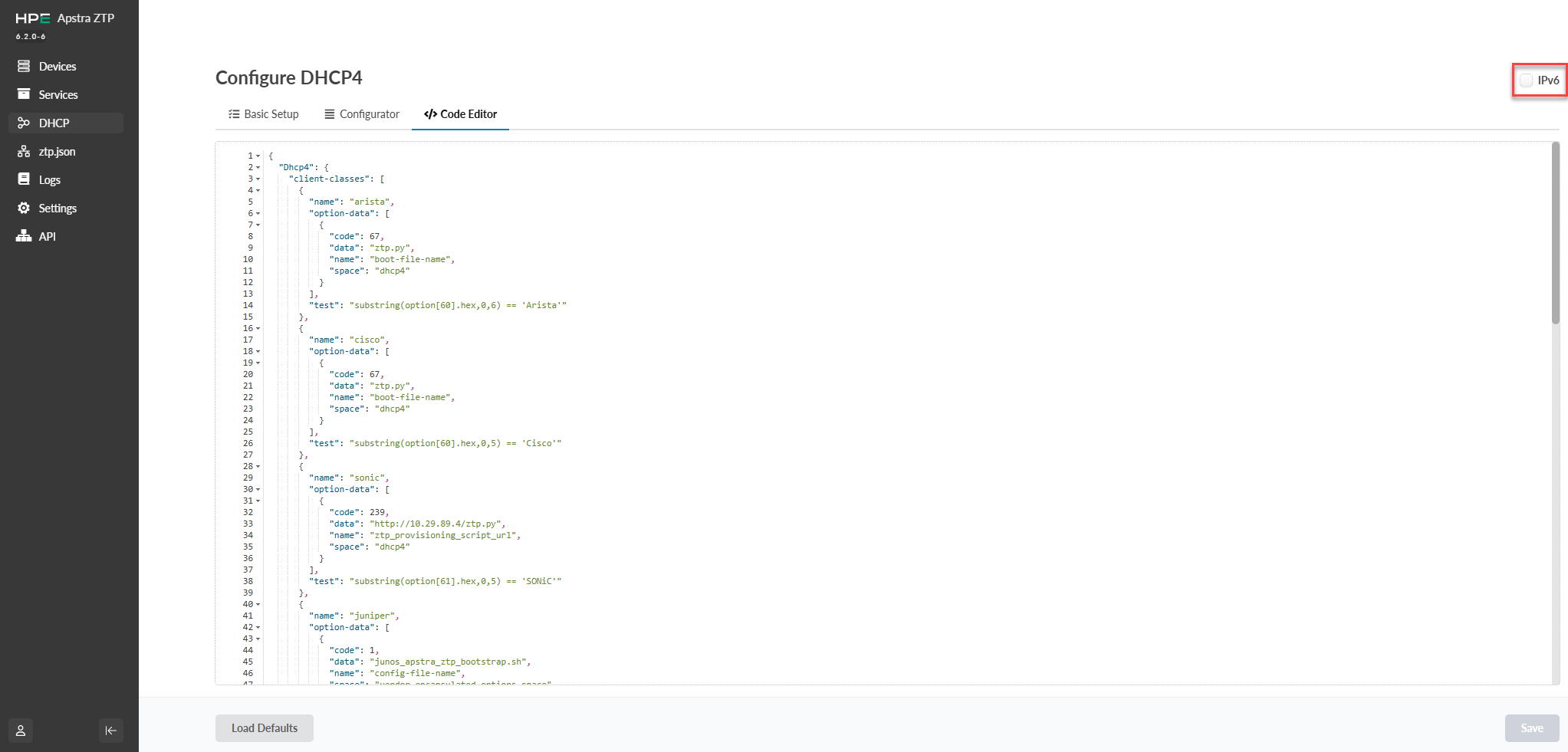Open DHCP in the sidebar
Screen dimensions: 1568x752
pos(65,123)
